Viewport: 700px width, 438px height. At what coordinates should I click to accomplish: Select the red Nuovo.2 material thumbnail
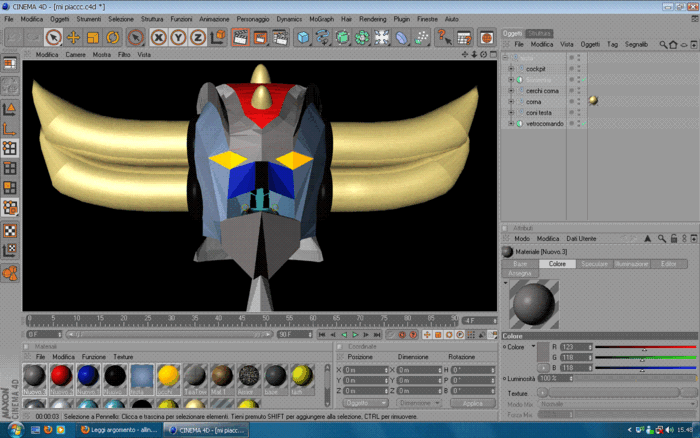(62, 379)
